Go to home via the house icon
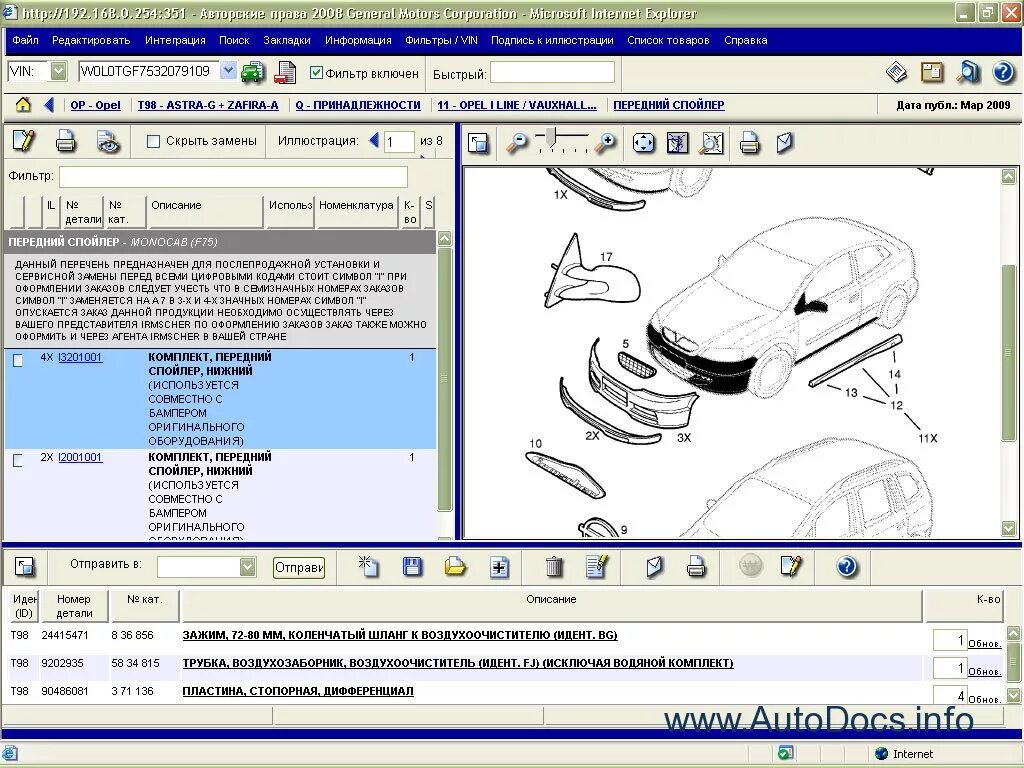This screenshot has height=768, width=1024. 24,104
